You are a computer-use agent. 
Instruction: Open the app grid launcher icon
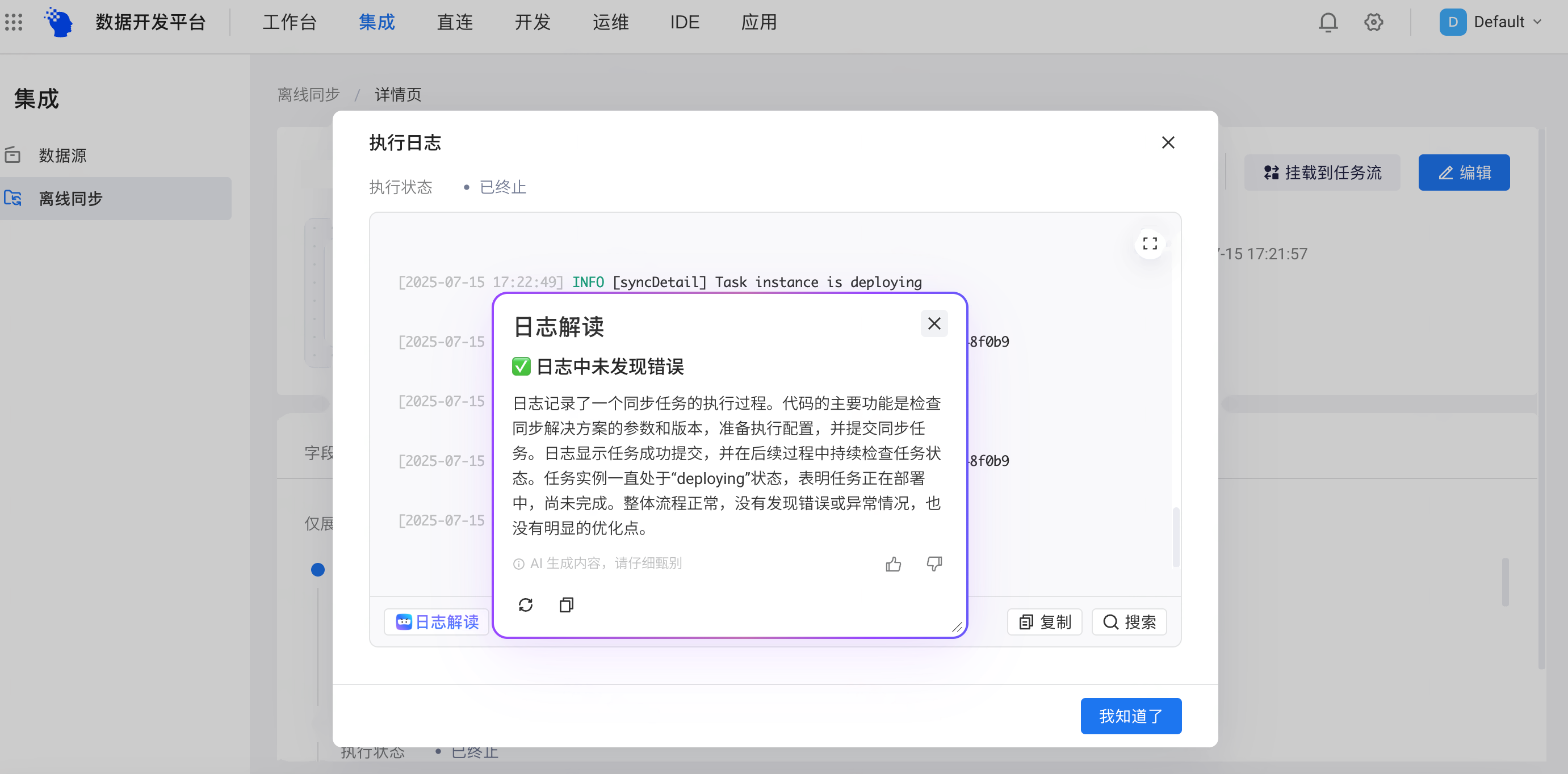click(x=14, y=23)
